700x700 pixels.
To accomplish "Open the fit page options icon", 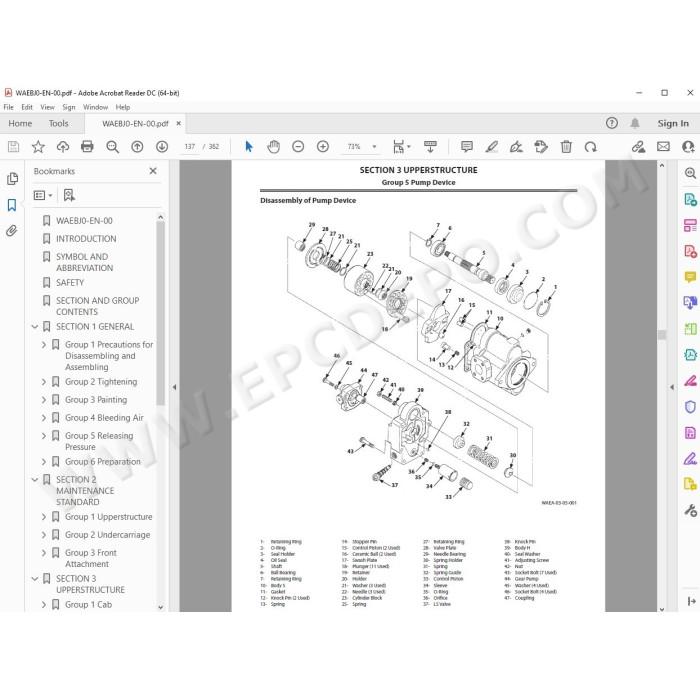I will (x=401, y=146).
